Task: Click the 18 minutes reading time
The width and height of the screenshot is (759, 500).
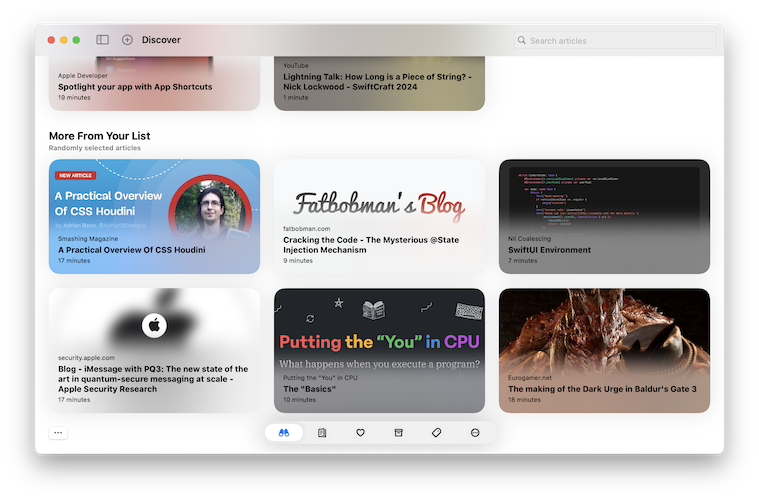Action: click(524, 400)
